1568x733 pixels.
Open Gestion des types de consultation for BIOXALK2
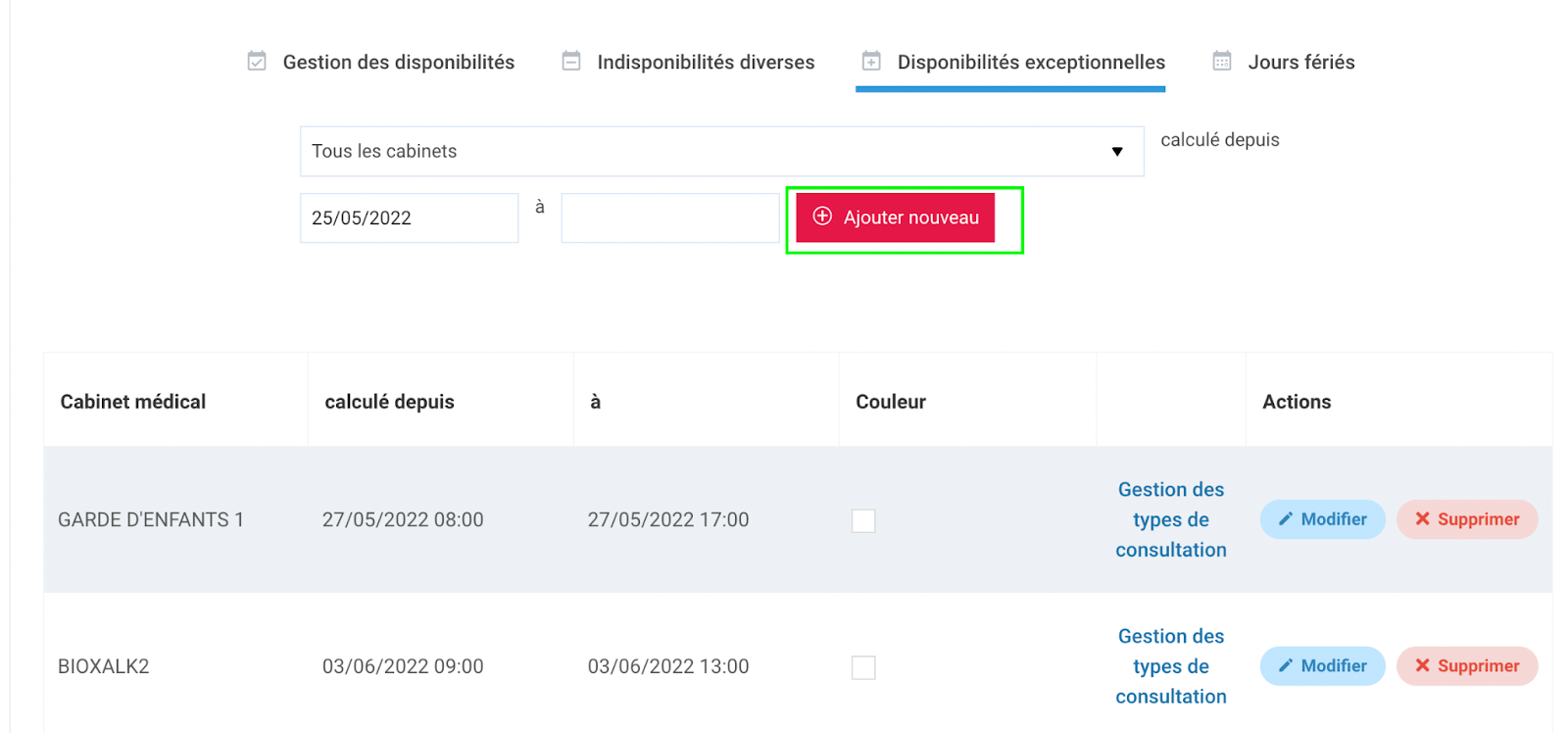coord(1171,666)
